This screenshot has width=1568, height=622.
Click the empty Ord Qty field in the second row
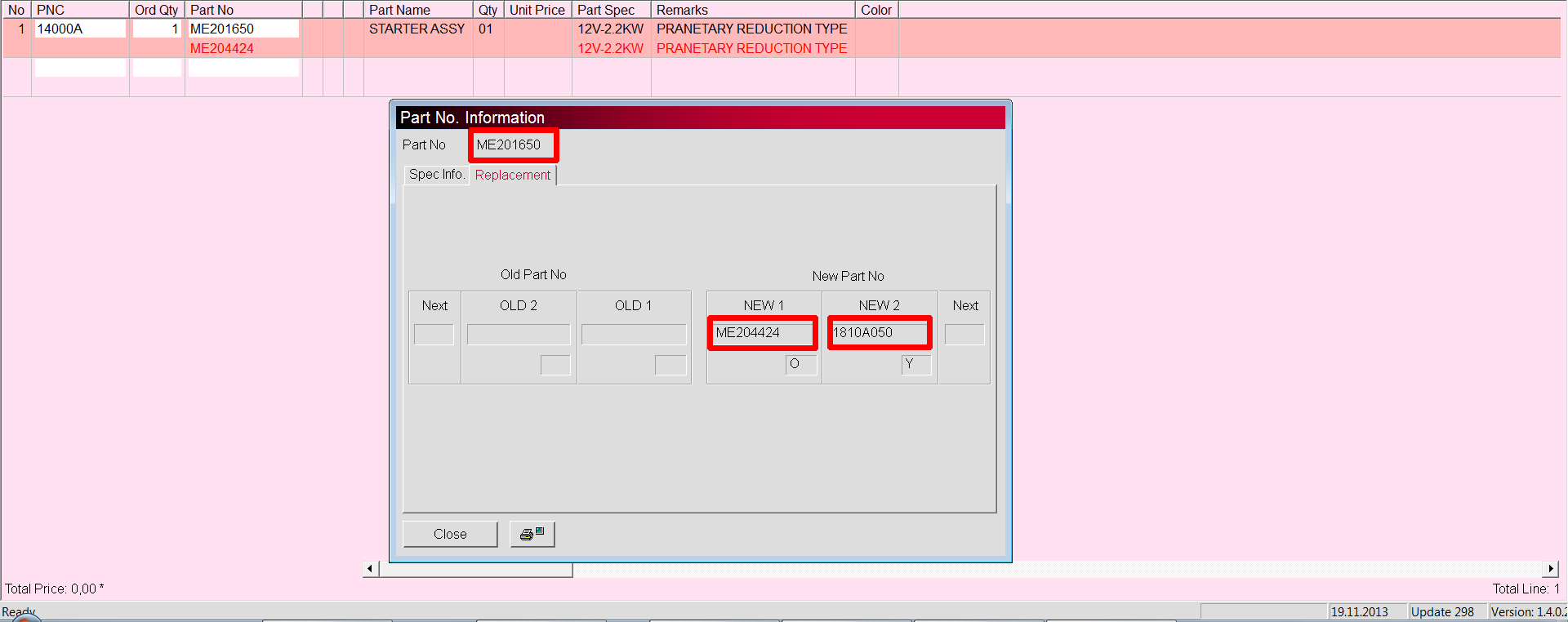pyautogui.click(x=157, y=68)
